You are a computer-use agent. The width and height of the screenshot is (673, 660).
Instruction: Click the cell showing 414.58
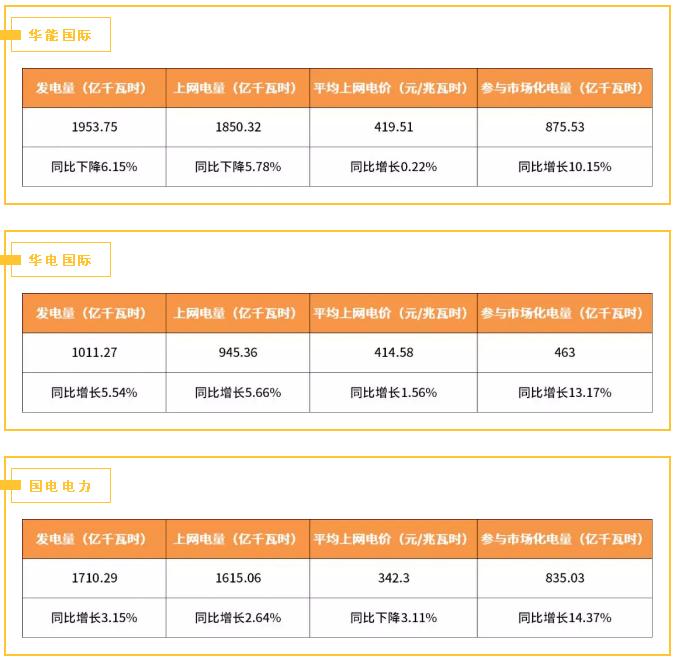coord(393,353)
